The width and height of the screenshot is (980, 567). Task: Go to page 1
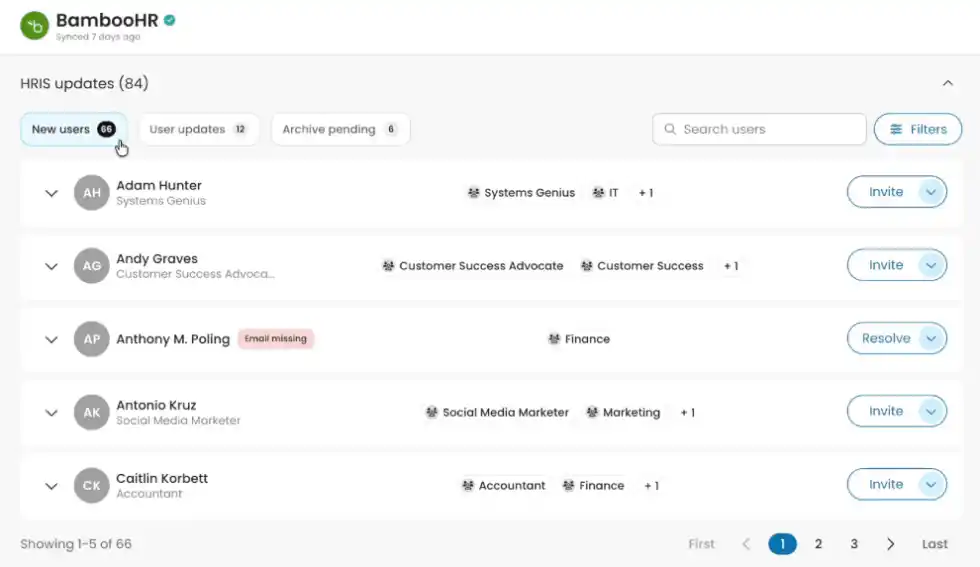(782, 544)
